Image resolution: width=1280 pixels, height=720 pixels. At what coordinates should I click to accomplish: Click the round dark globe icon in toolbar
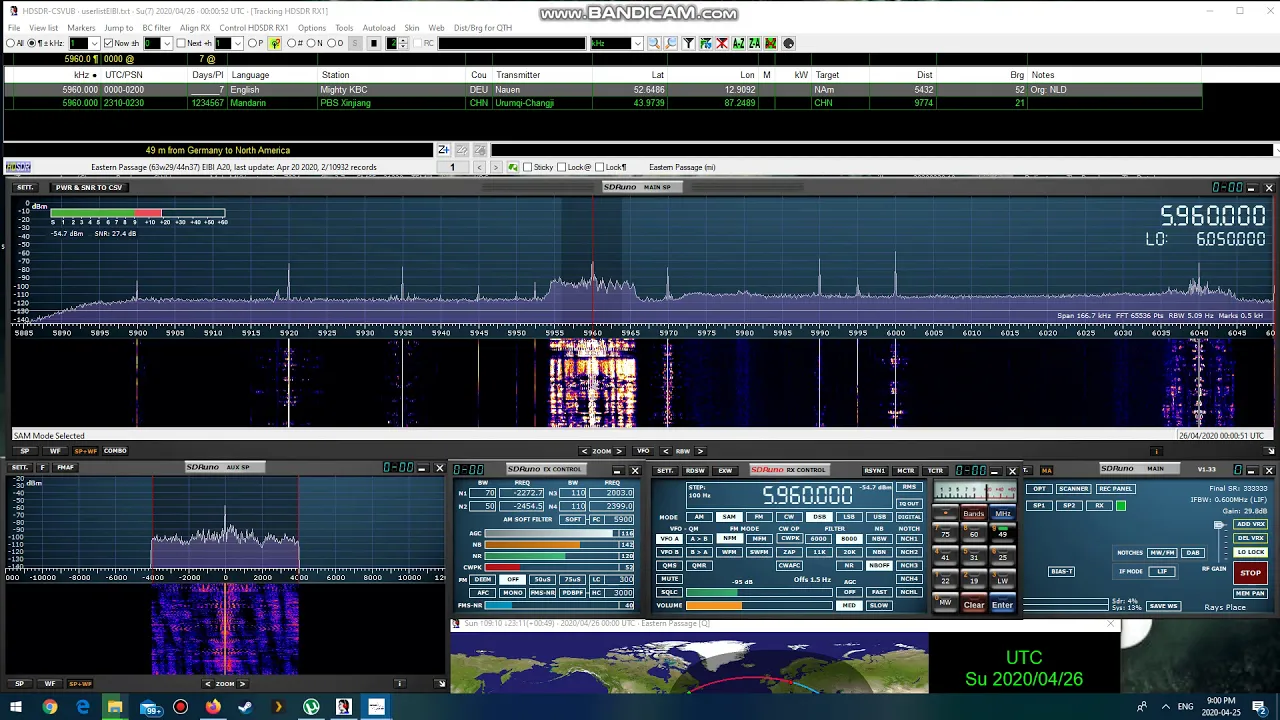click(788, 44)
